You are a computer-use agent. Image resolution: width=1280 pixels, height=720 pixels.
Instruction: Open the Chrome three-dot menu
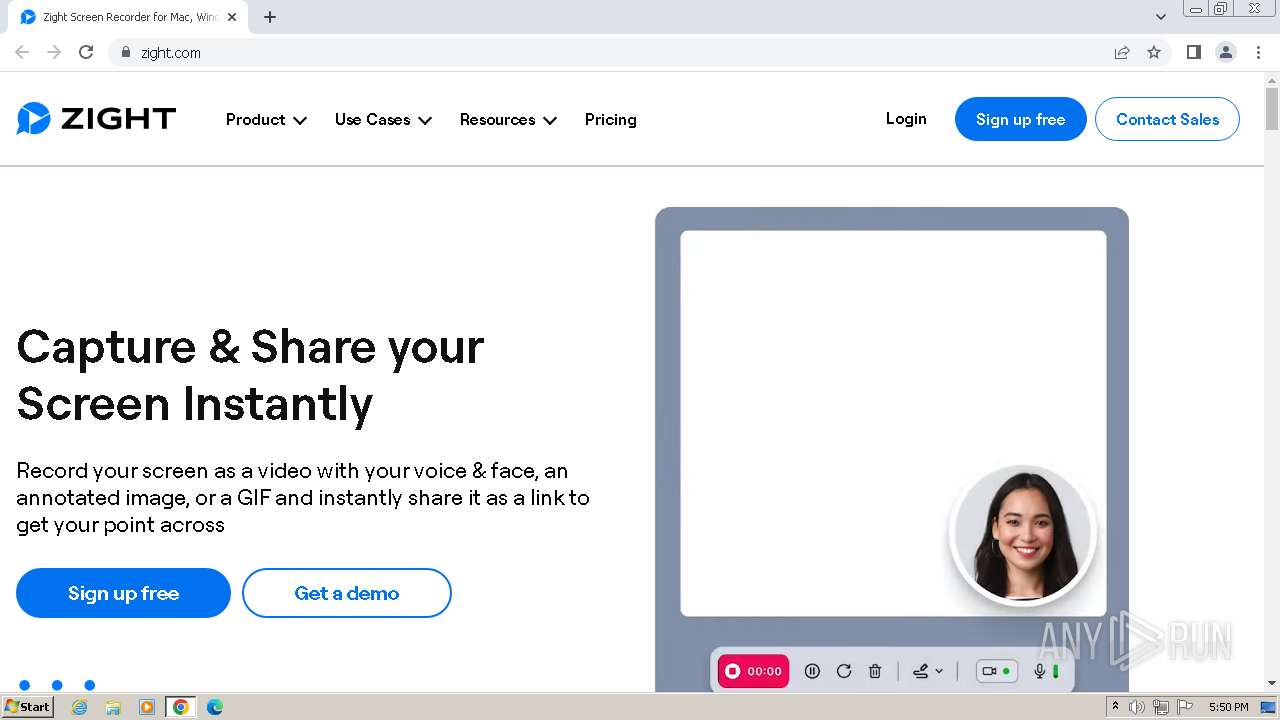1258,52
